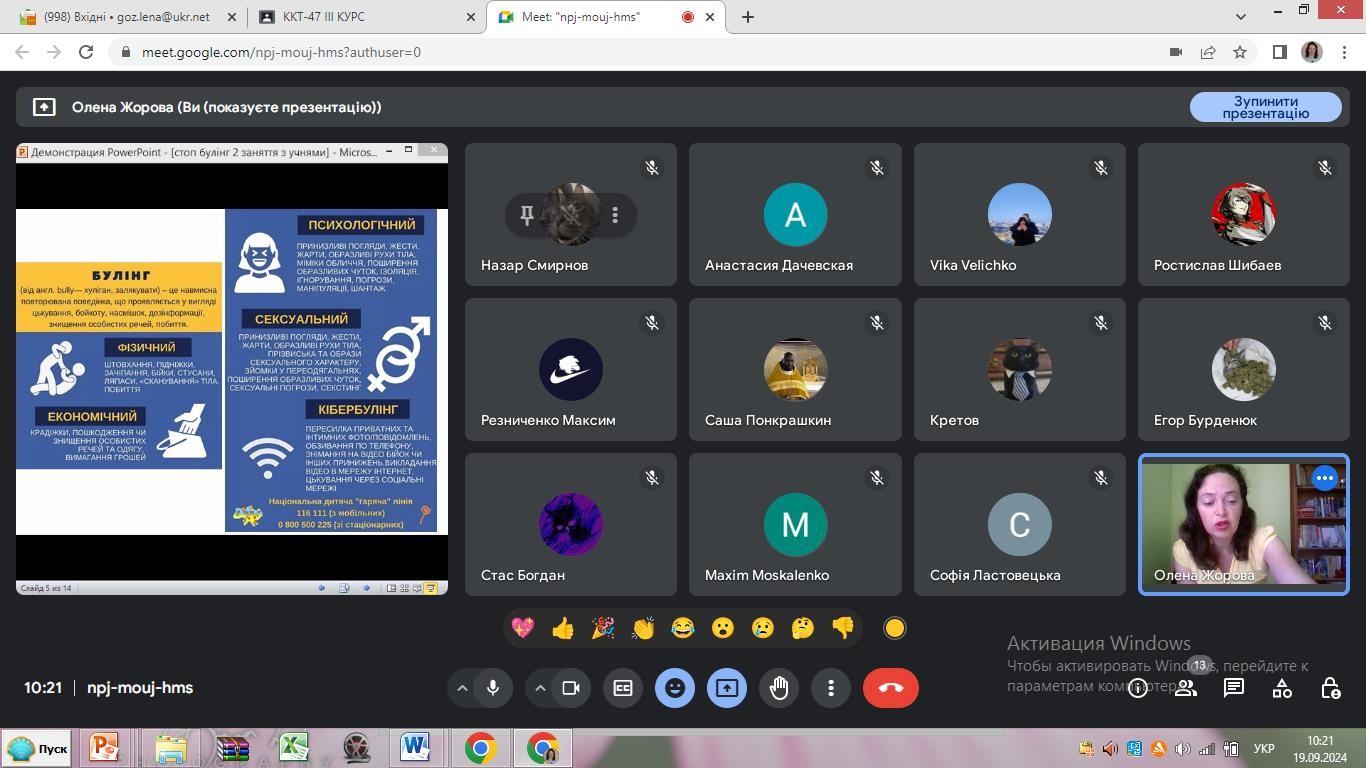The width and height of the screenshot is (1366, 768).
Task: Send the thumbs up reaction
Action: 563,628
